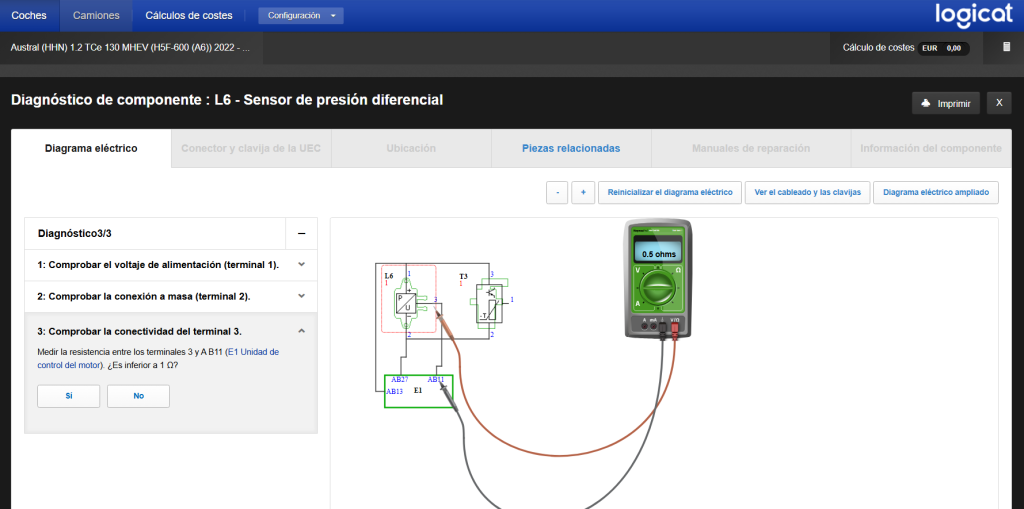Click the multimeter rotary dial
This screenshot has width=1024, height=509.
[x=659, y=290]
